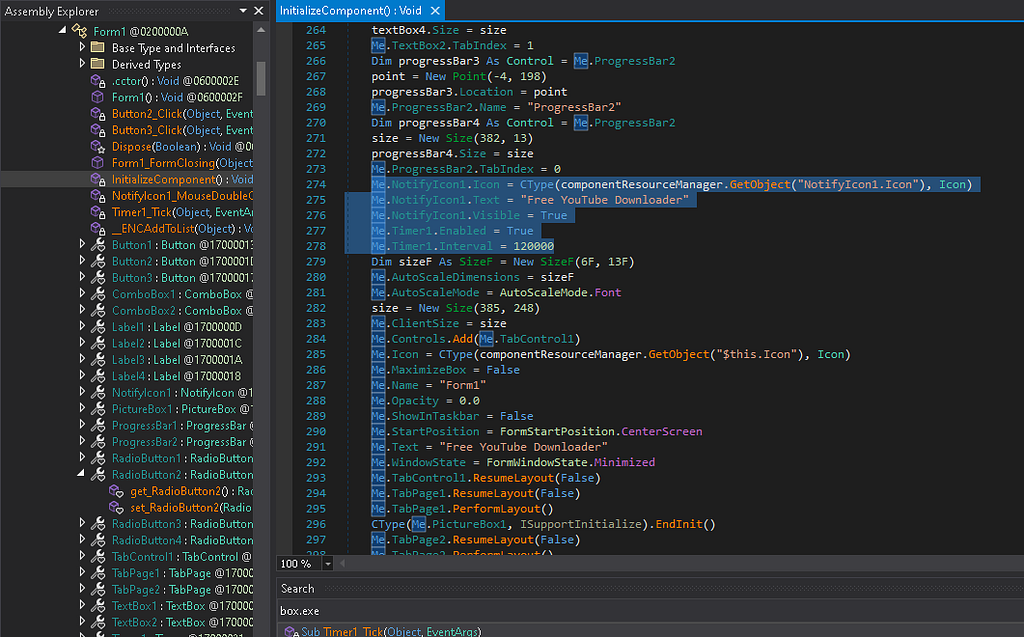This screenshot has width=1024, height=637.
Task: Click the wrench property icon for ComboBox1
Action: [98, 294]
